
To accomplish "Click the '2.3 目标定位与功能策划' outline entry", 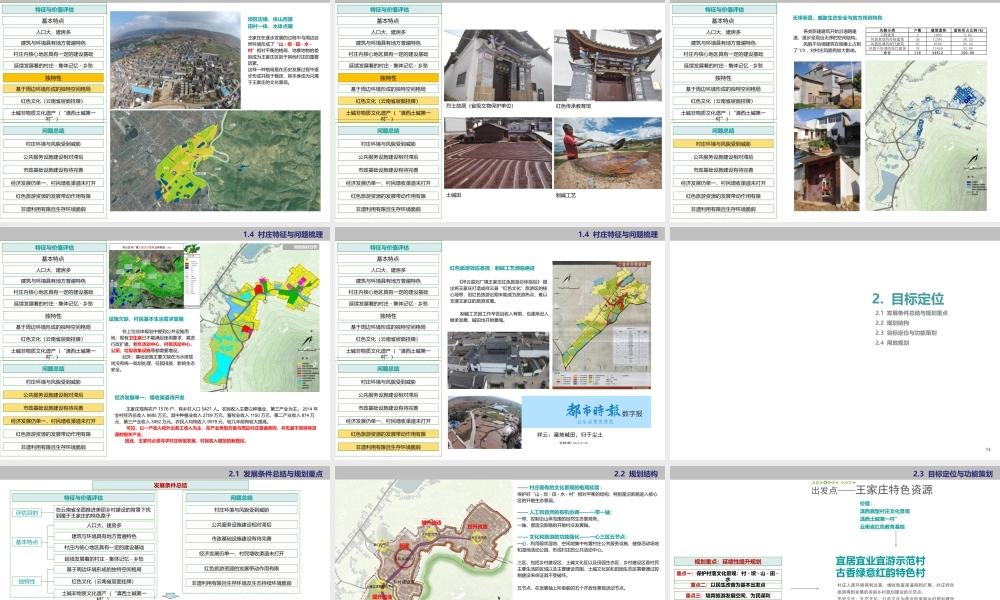I will point(906,333).
